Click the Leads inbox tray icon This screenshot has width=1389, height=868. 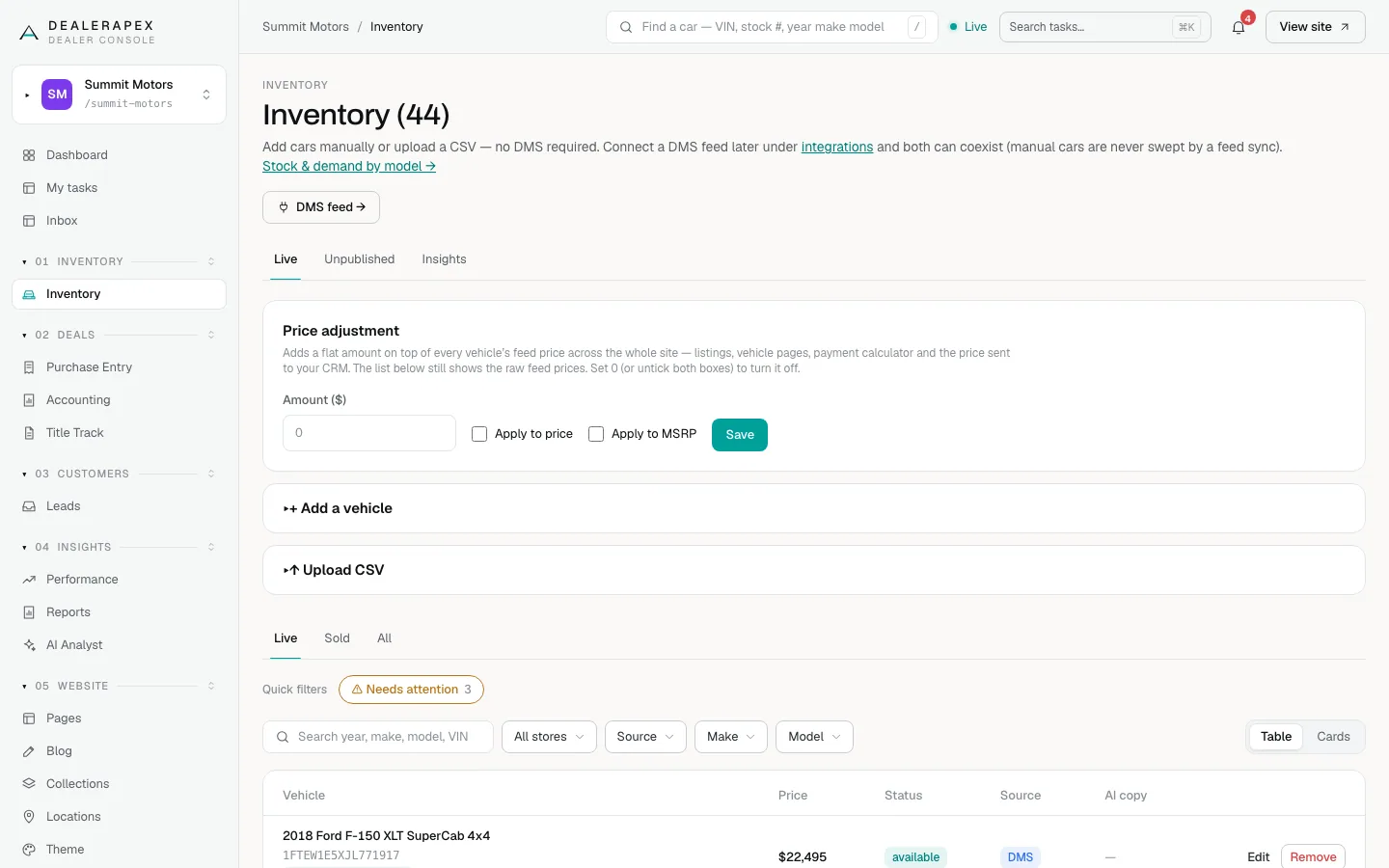29,506
